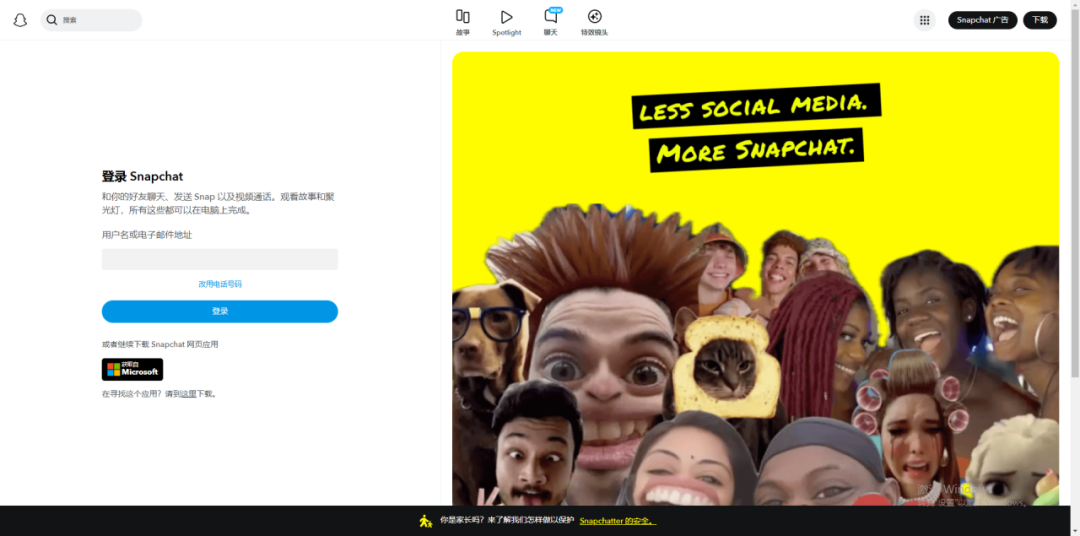Open the apps grid menu icon

pos(924,20)
